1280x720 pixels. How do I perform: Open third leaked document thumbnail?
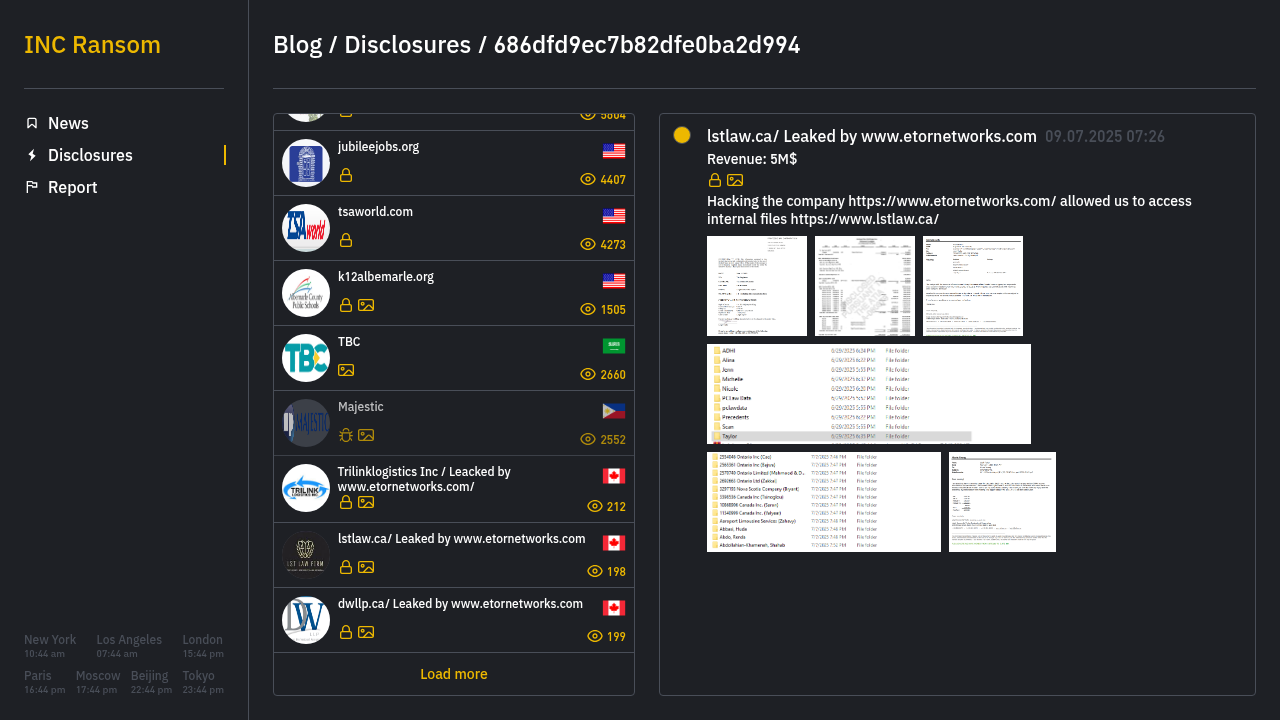[x=973, y=286]
